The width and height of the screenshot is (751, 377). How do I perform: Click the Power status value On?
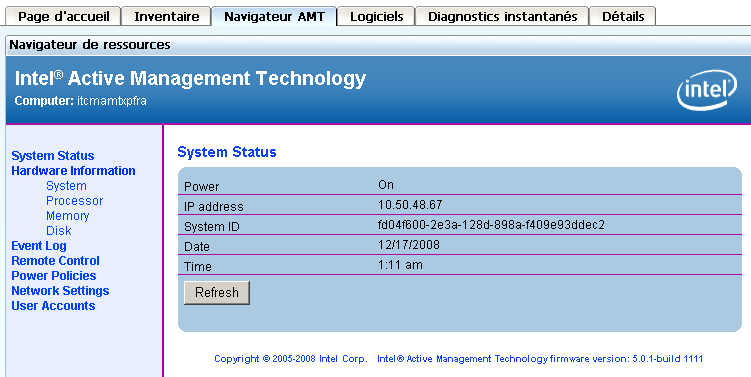pyautogui.click(x=386, y=185)
